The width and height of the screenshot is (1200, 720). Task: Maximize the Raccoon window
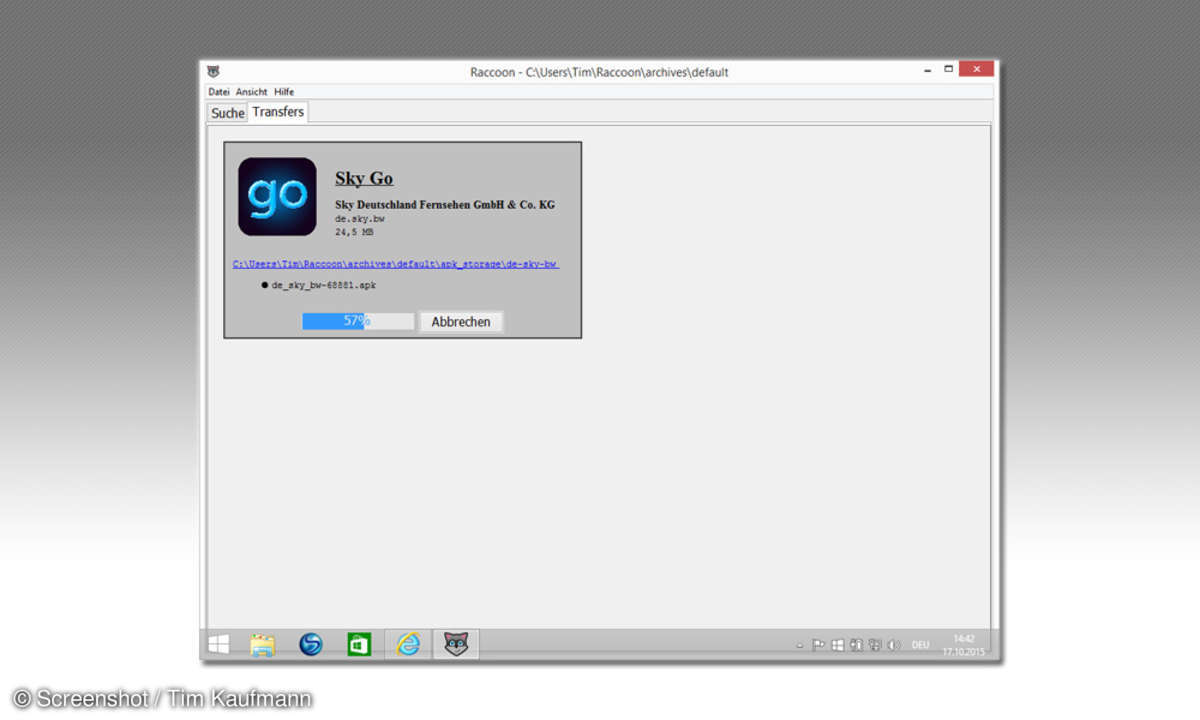click(x=949, y=70)
